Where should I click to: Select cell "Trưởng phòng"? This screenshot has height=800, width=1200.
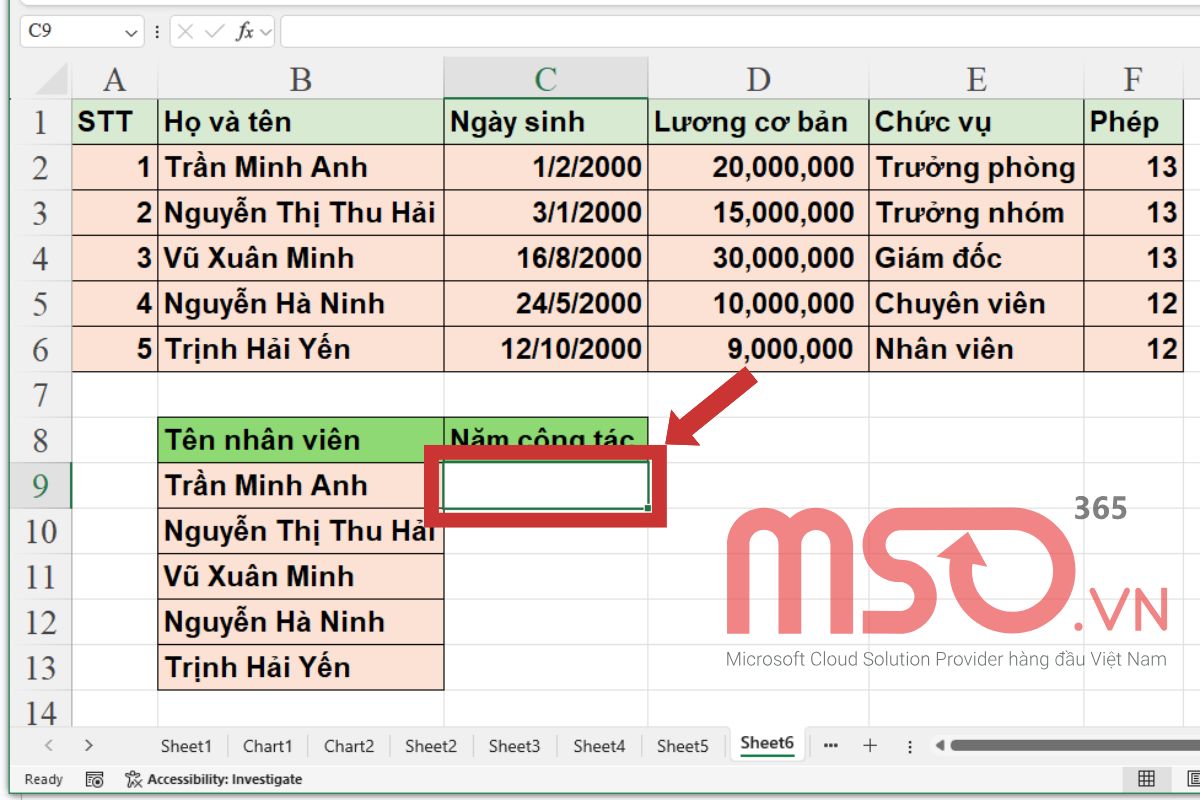[977, 167]
